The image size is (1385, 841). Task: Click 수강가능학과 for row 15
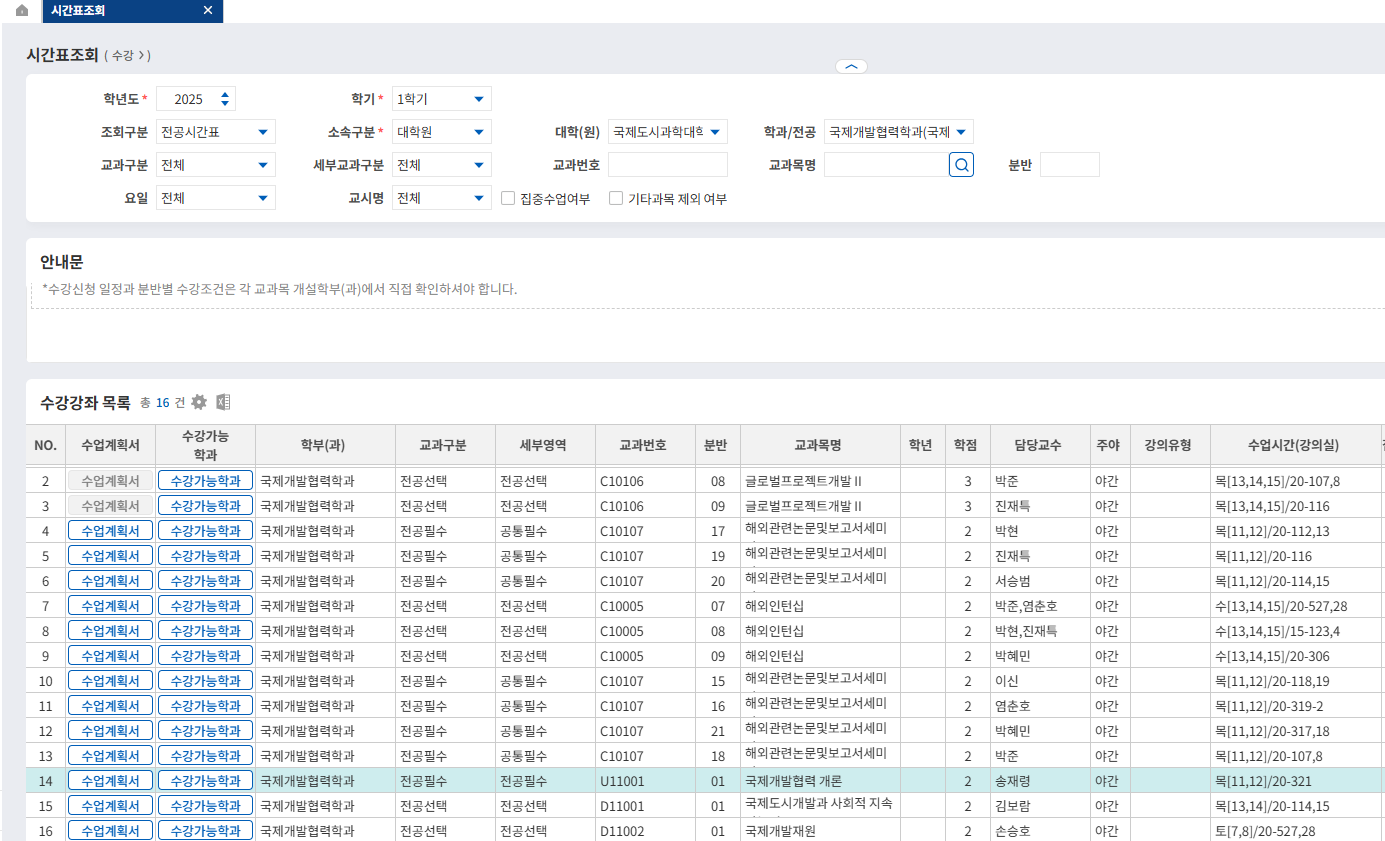tap(205, 806)
